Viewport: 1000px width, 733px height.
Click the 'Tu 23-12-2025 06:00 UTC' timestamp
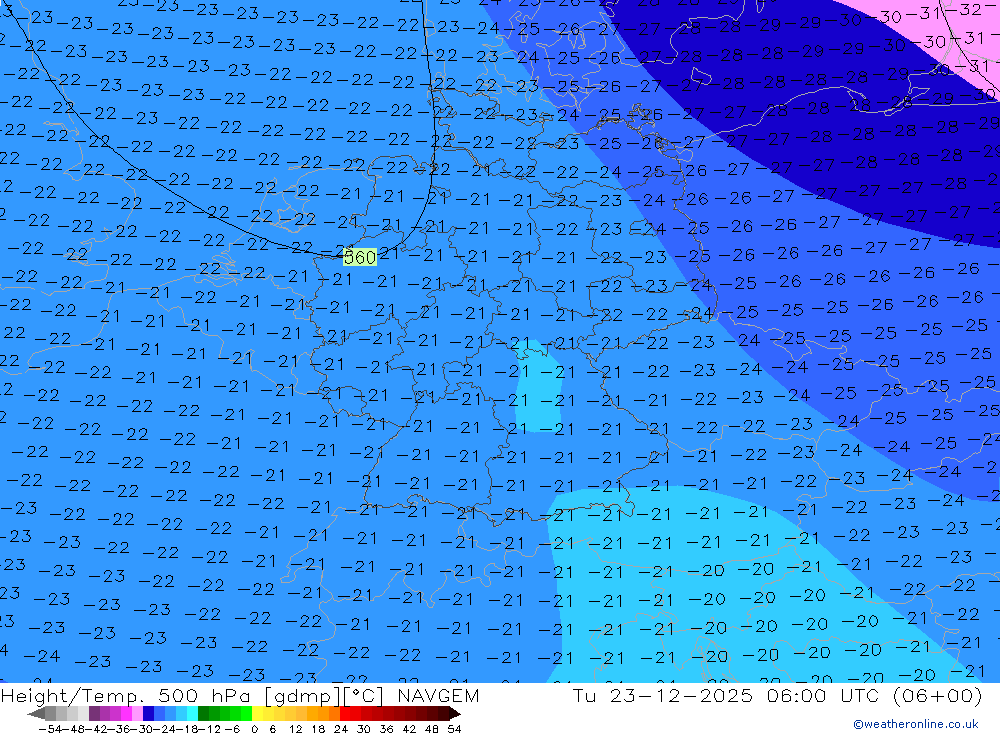[725, 695]
